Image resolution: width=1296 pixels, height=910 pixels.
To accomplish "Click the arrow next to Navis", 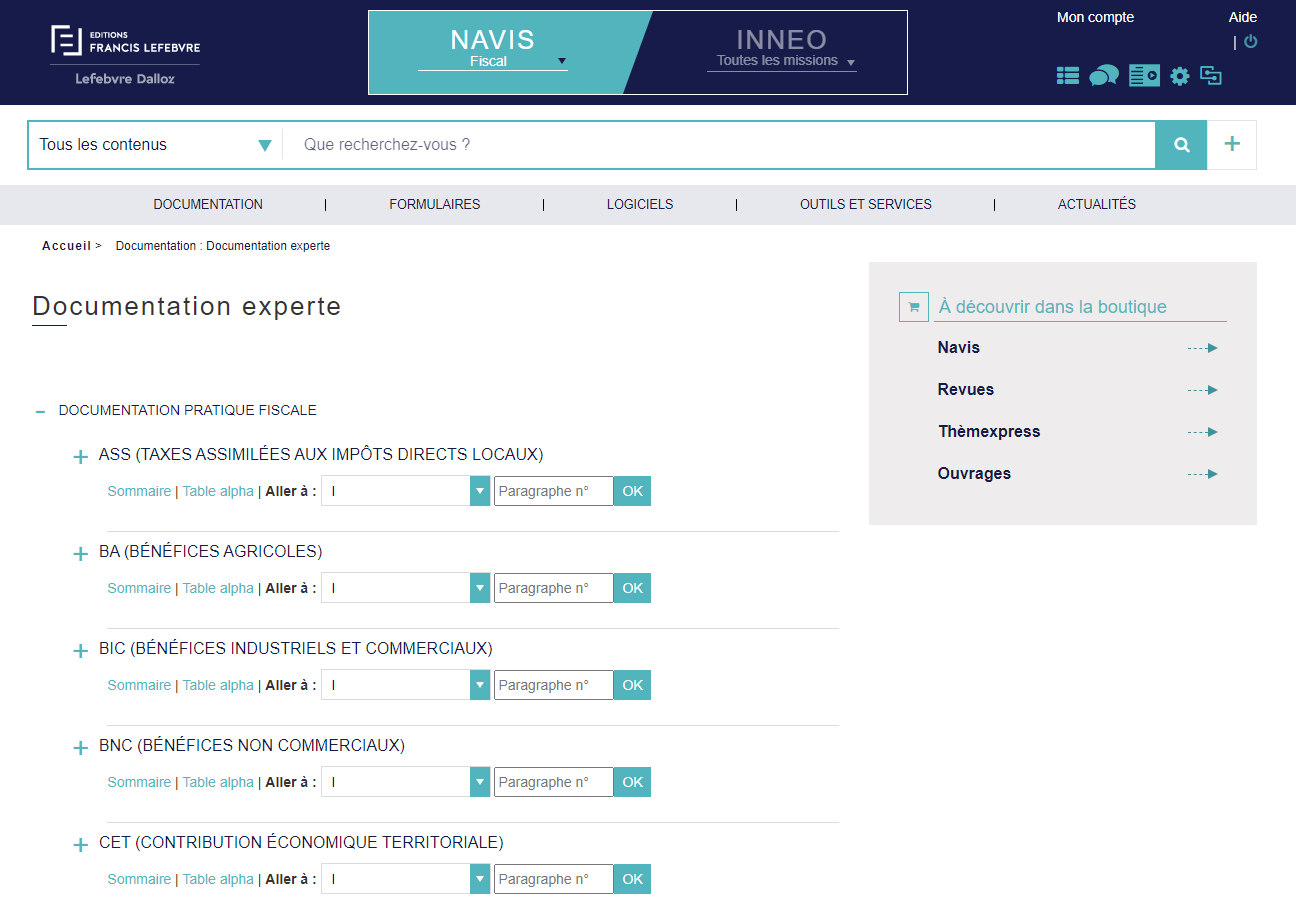I will (x=1202, y=348).
